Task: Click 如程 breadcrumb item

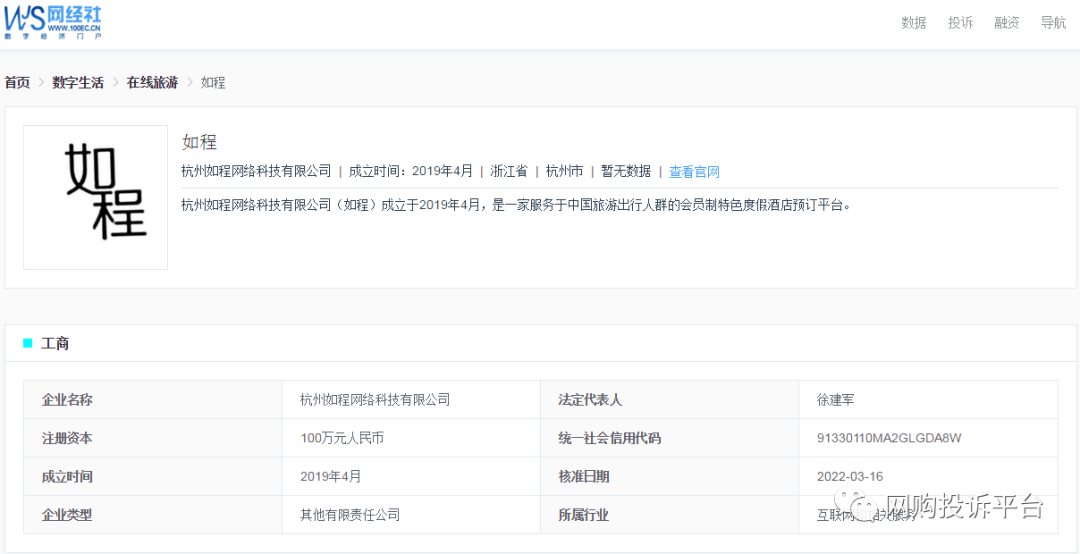Action: pos(213,83)
